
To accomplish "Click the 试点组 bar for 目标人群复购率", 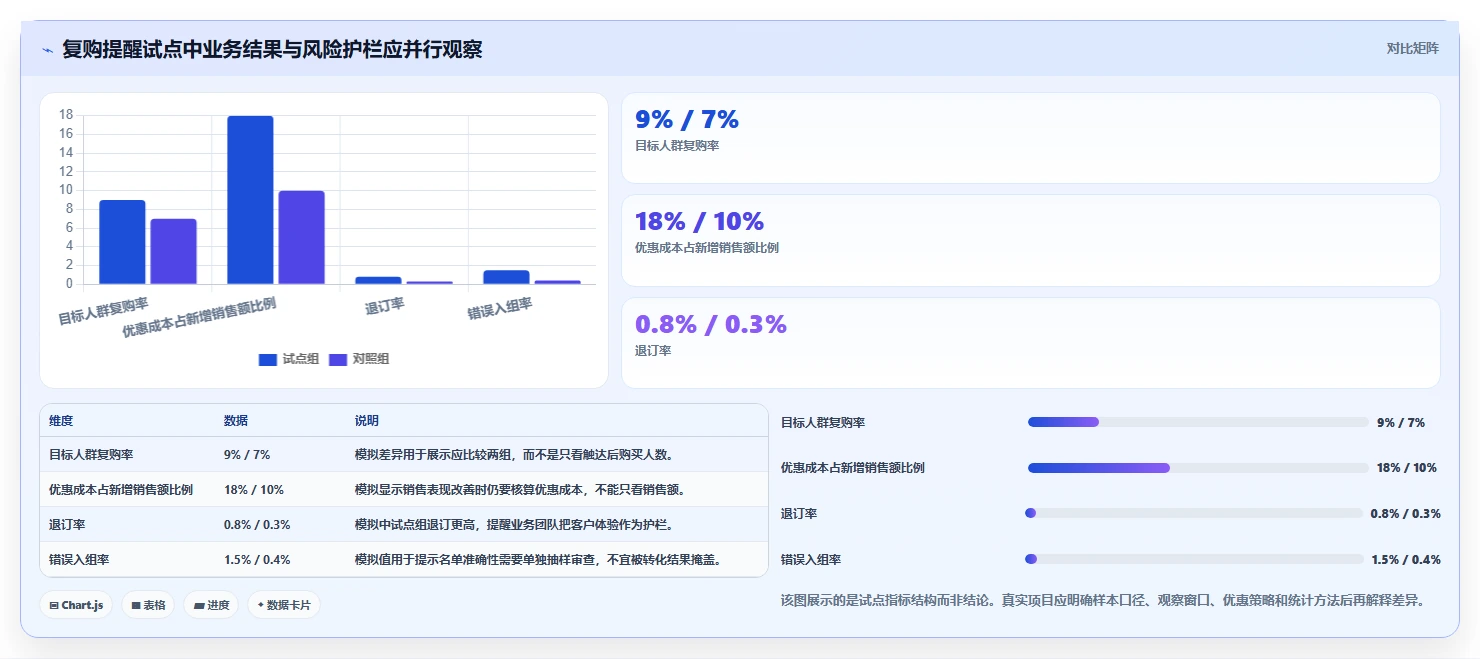I will point(122,242).
